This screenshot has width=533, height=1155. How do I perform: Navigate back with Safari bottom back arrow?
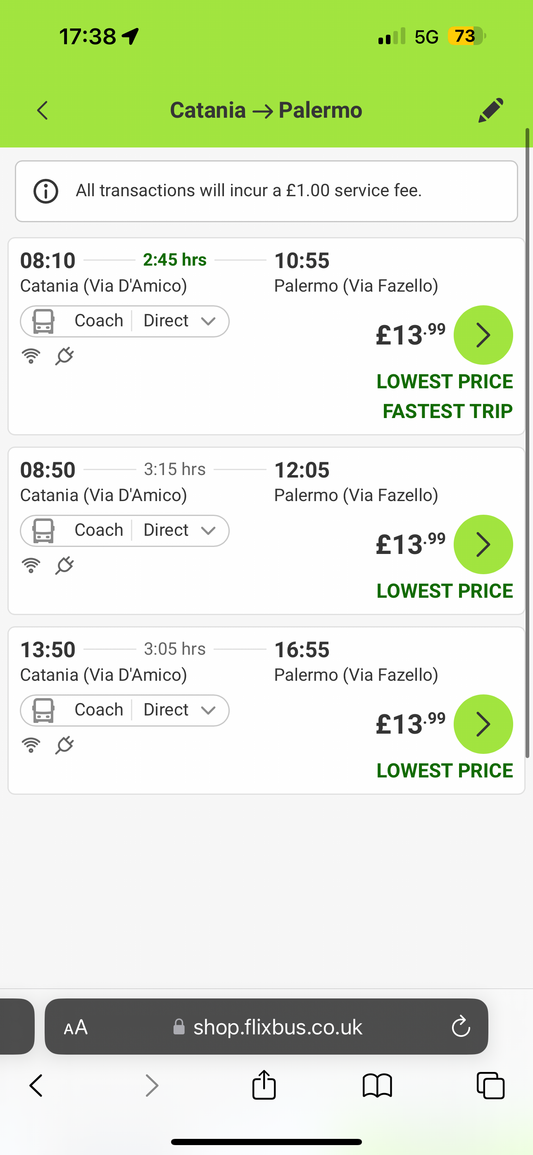point(36,1086)
